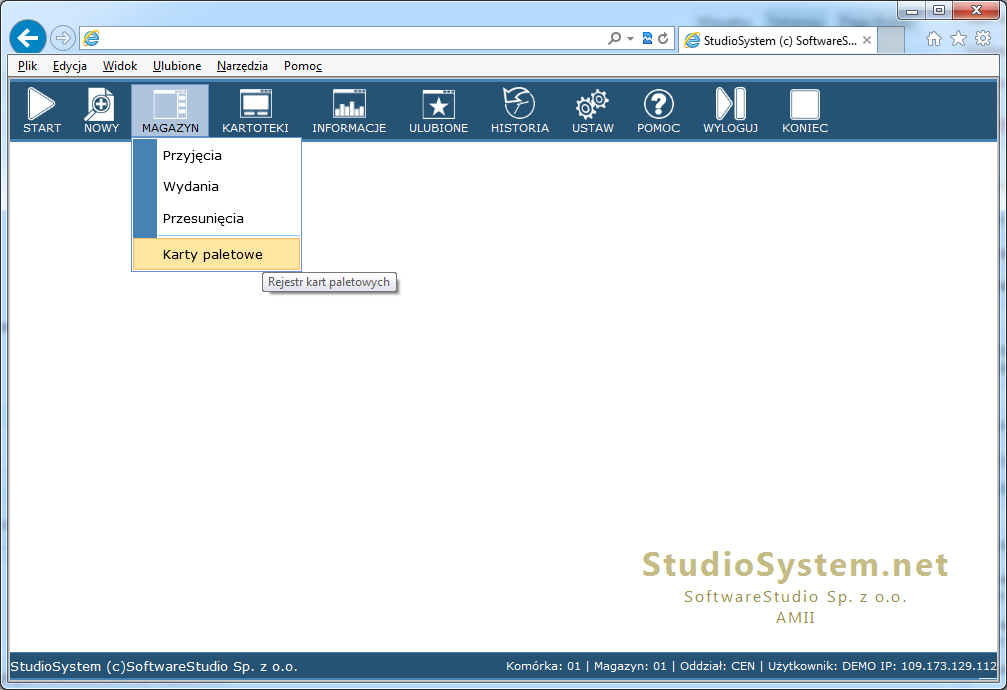Collapse the MAGAZYN dropdown menu
Screen dimensions: 1007x690
tap(170, 110)
